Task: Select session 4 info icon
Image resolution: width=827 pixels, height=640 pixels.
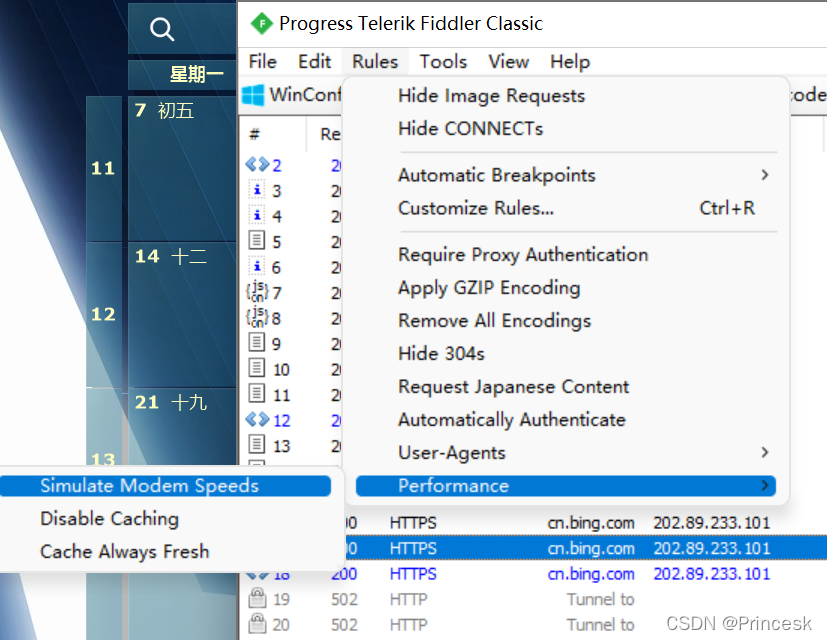Action: [257, 215]
